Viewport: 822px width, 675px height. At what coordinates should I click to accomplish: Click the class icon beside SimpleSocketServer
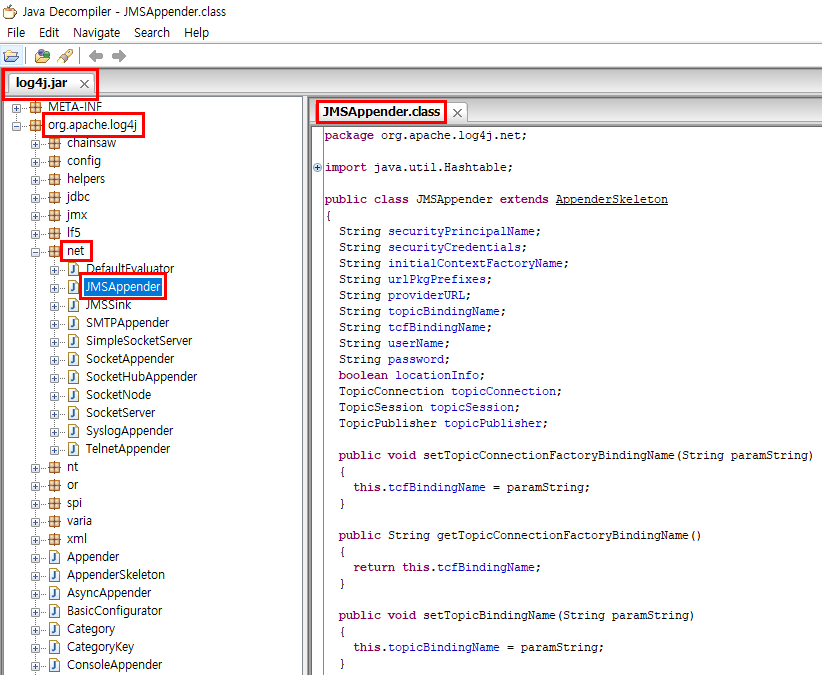coord(73,341)
